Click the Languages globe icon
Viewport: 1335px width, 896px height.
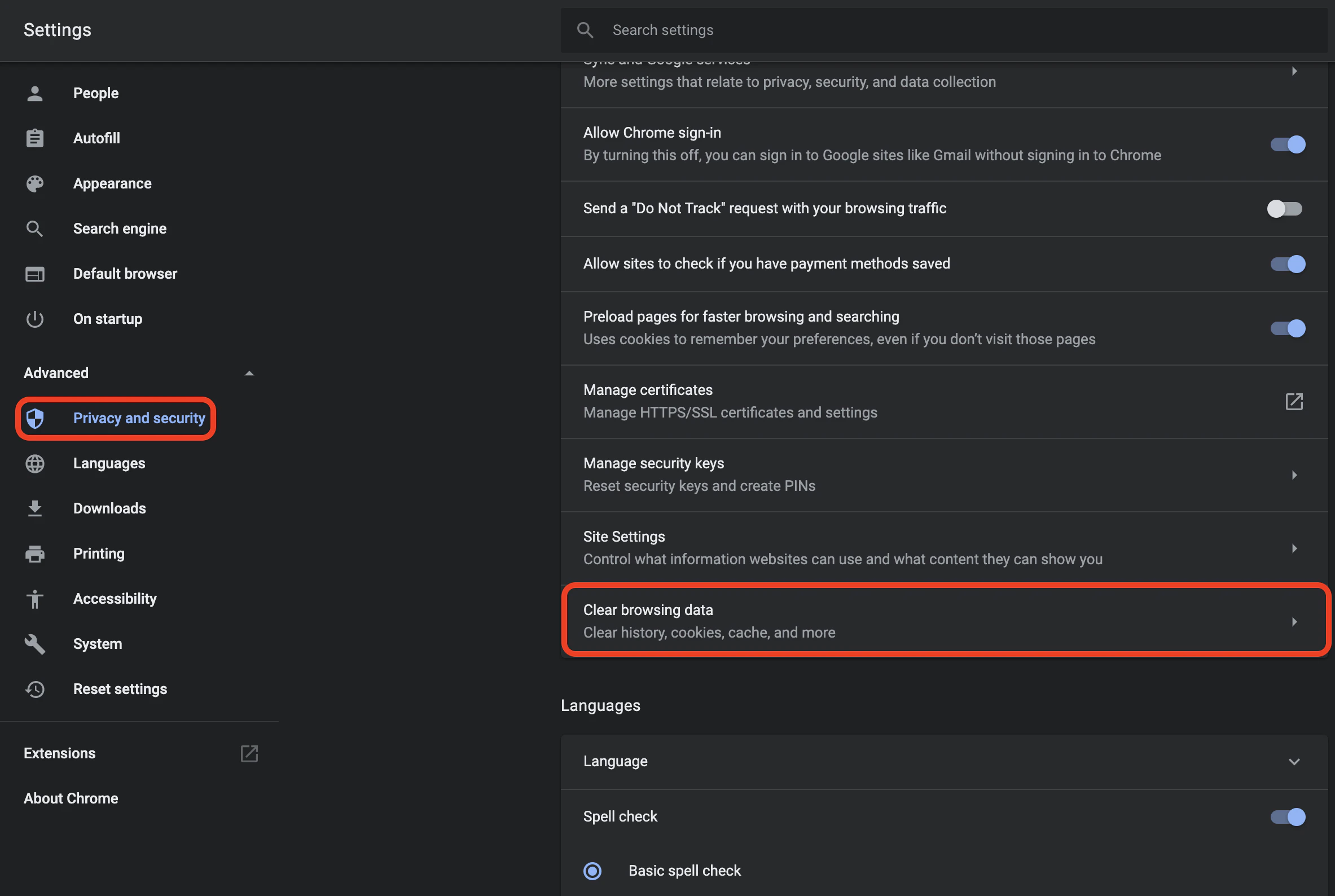[35, 463]
